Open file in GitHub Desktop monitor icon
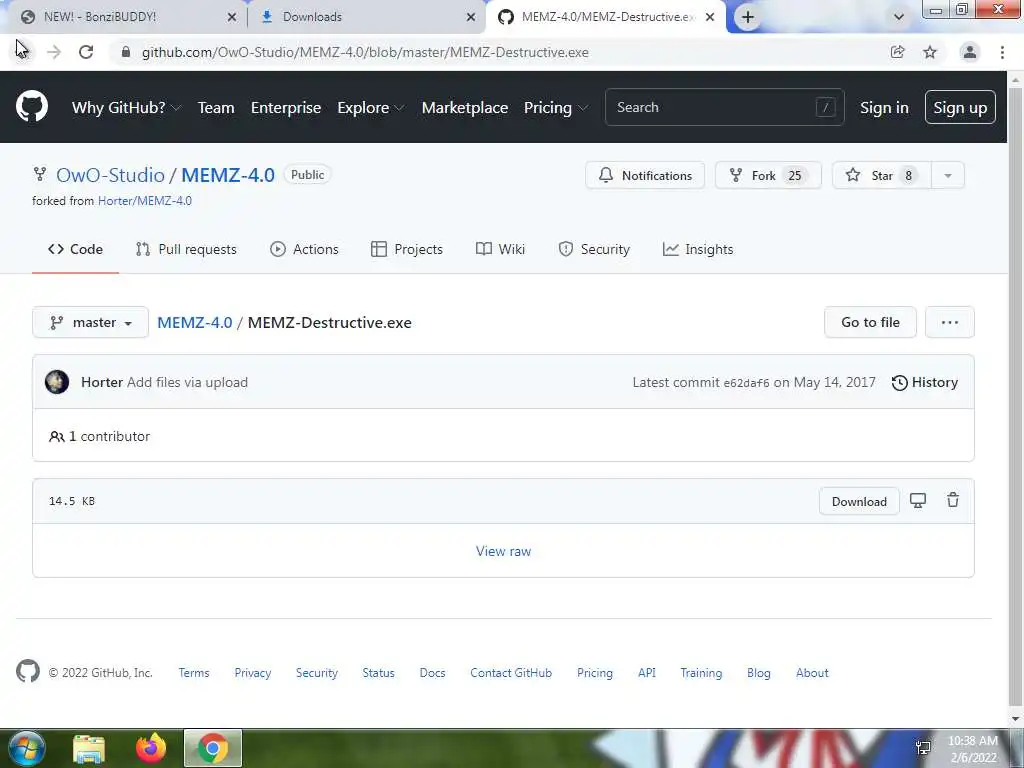 [918, 501]
